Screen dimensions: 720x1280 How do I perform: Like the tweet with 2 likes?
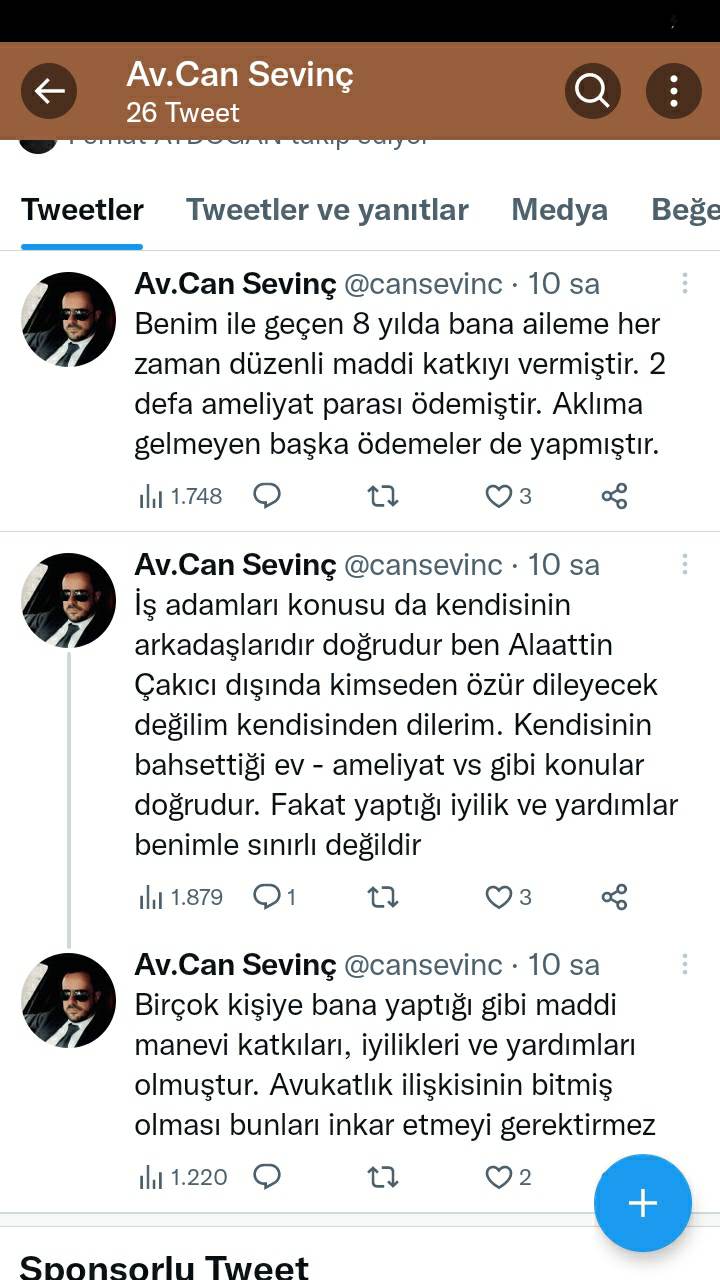[x=497, y=1177]
